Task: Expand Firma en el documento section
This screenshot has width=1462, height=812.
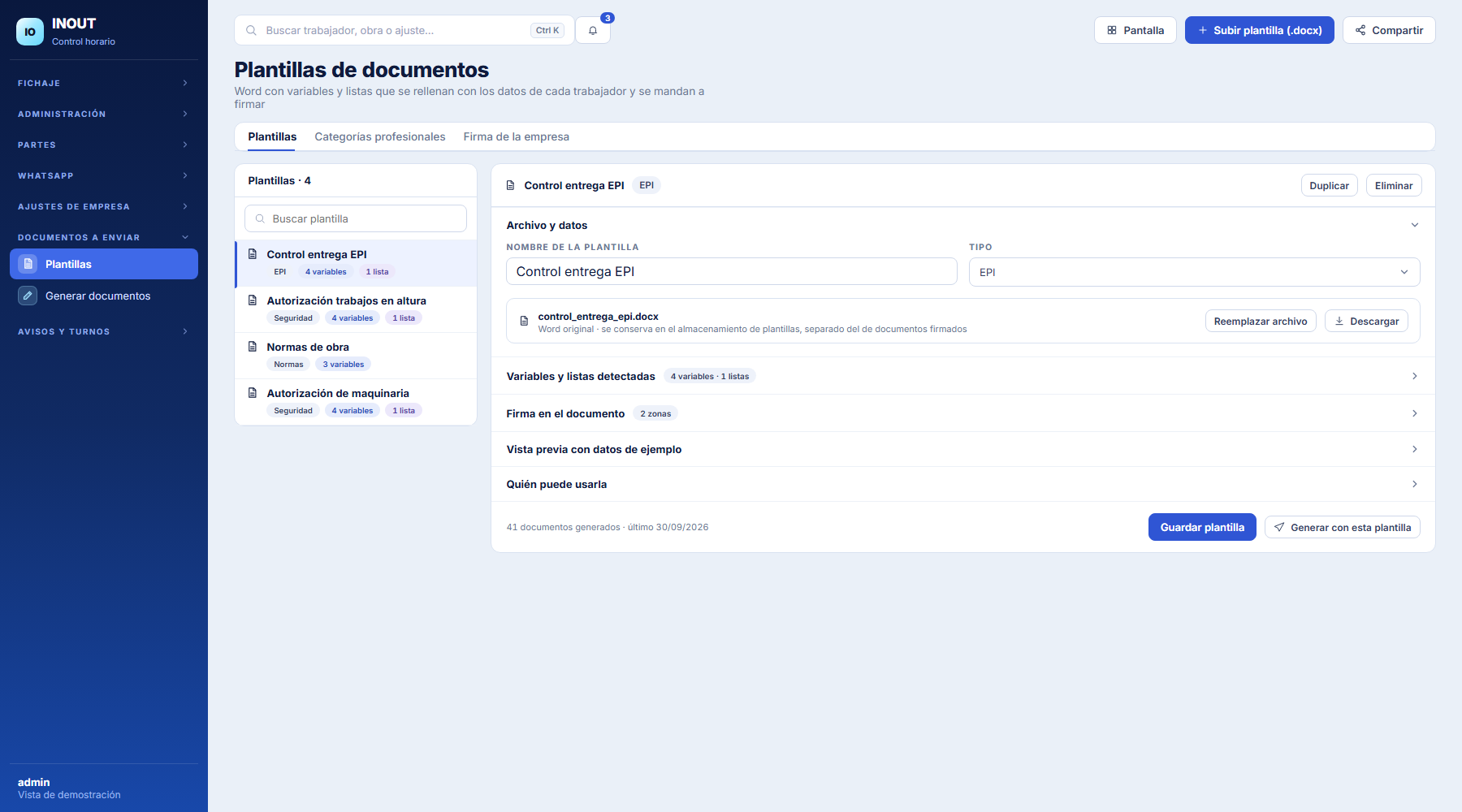Action: [x=962, y=413]
